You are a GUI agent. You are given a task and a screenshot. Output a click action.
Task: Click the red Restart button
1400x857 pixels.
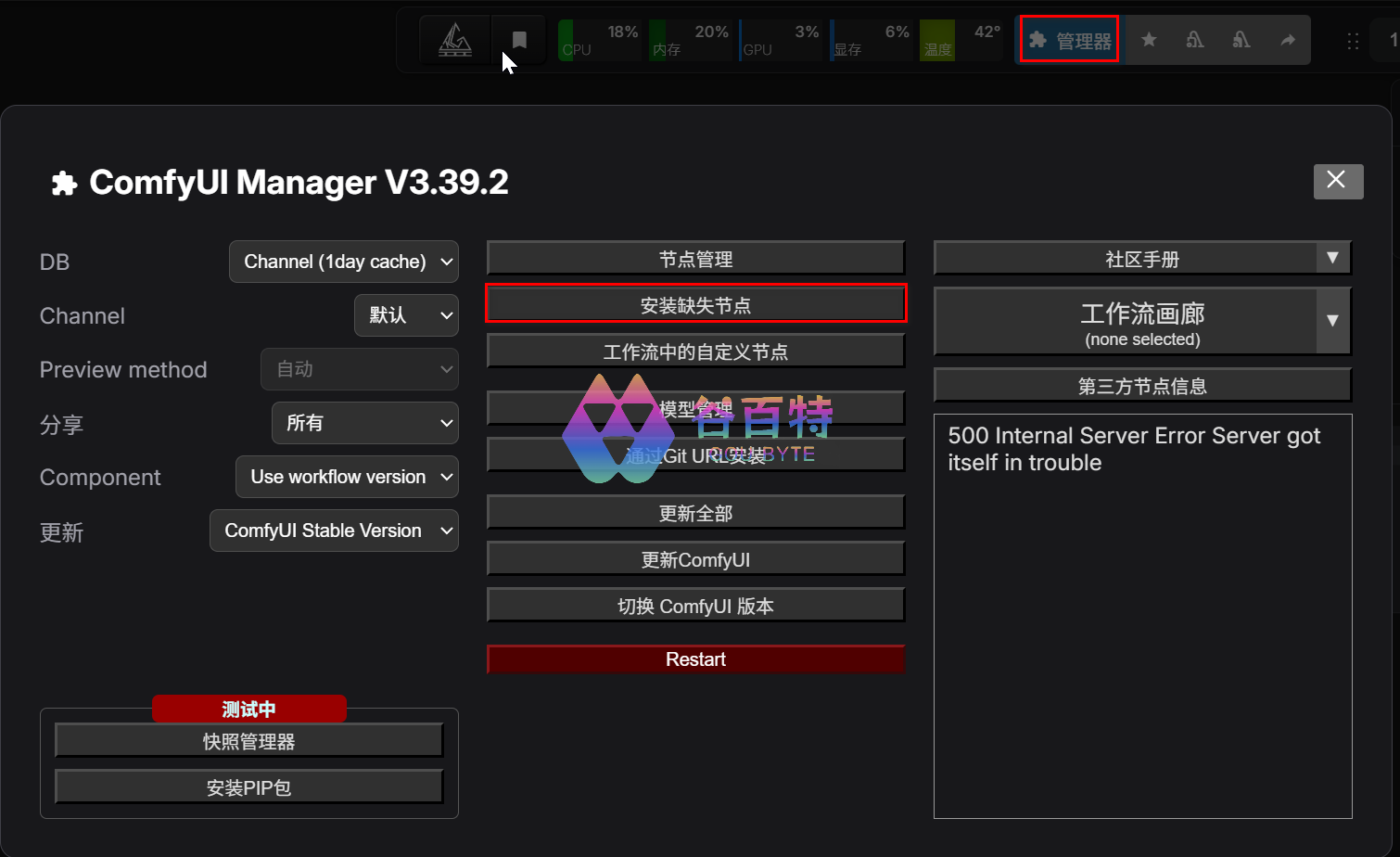[x=695, y=659]
